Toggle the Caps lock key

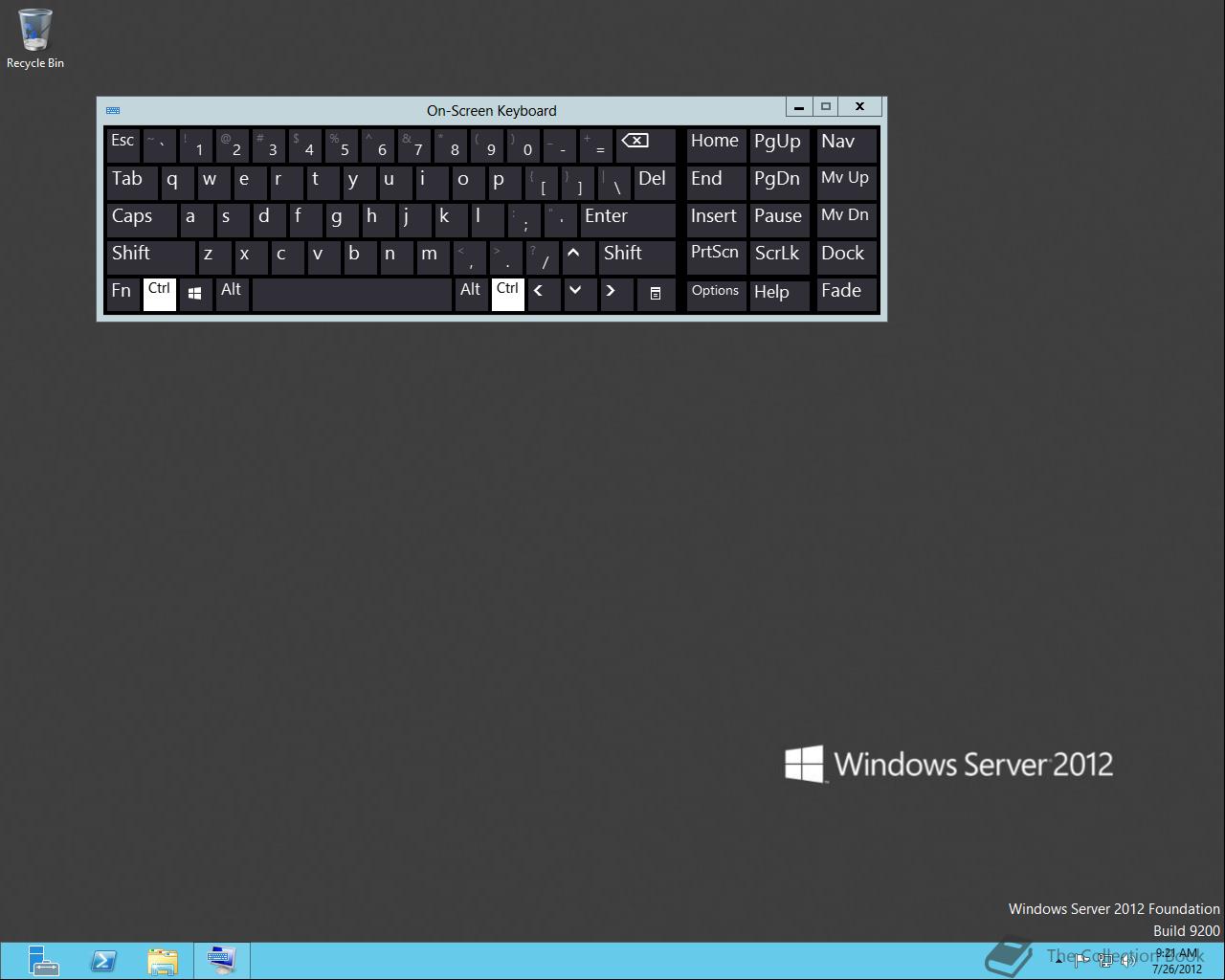[x=142, y=220]
